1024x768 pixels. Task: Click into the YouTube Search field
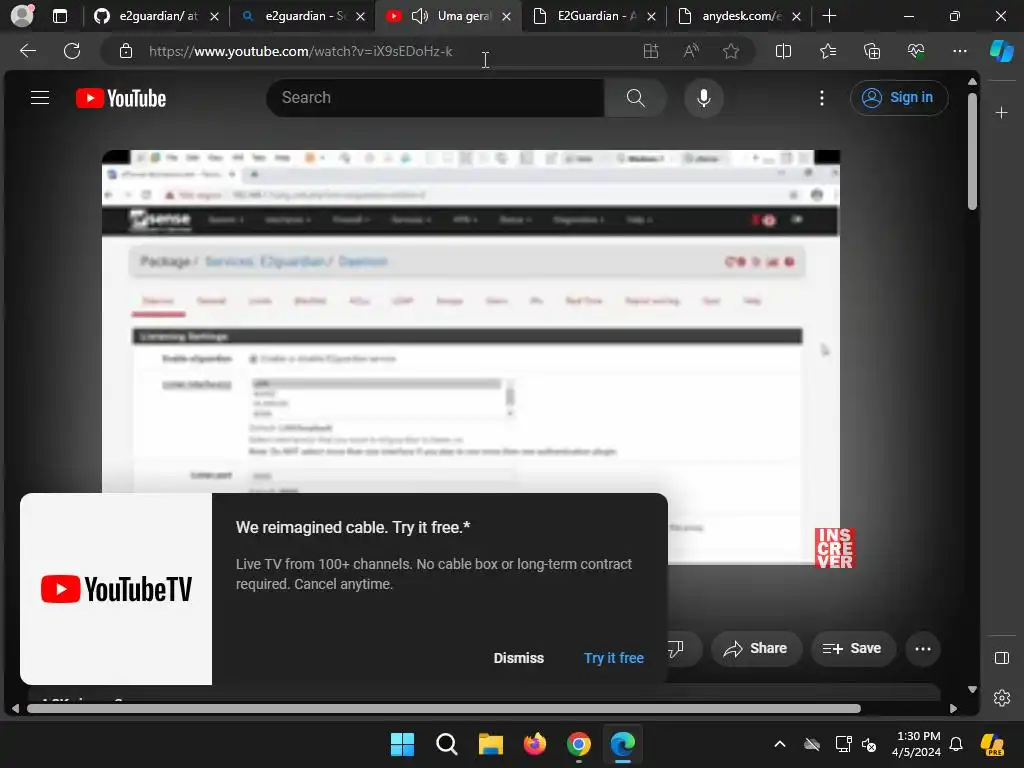click(x=435, y=98)
